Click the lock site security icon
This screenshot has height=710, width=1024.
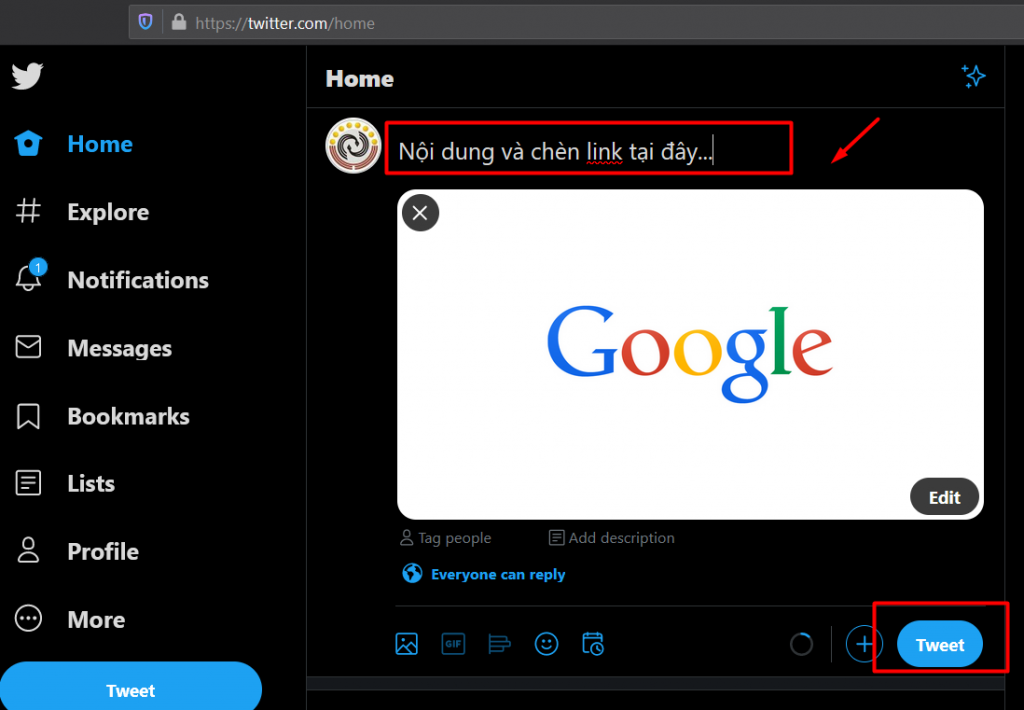(x=178, y=22)
